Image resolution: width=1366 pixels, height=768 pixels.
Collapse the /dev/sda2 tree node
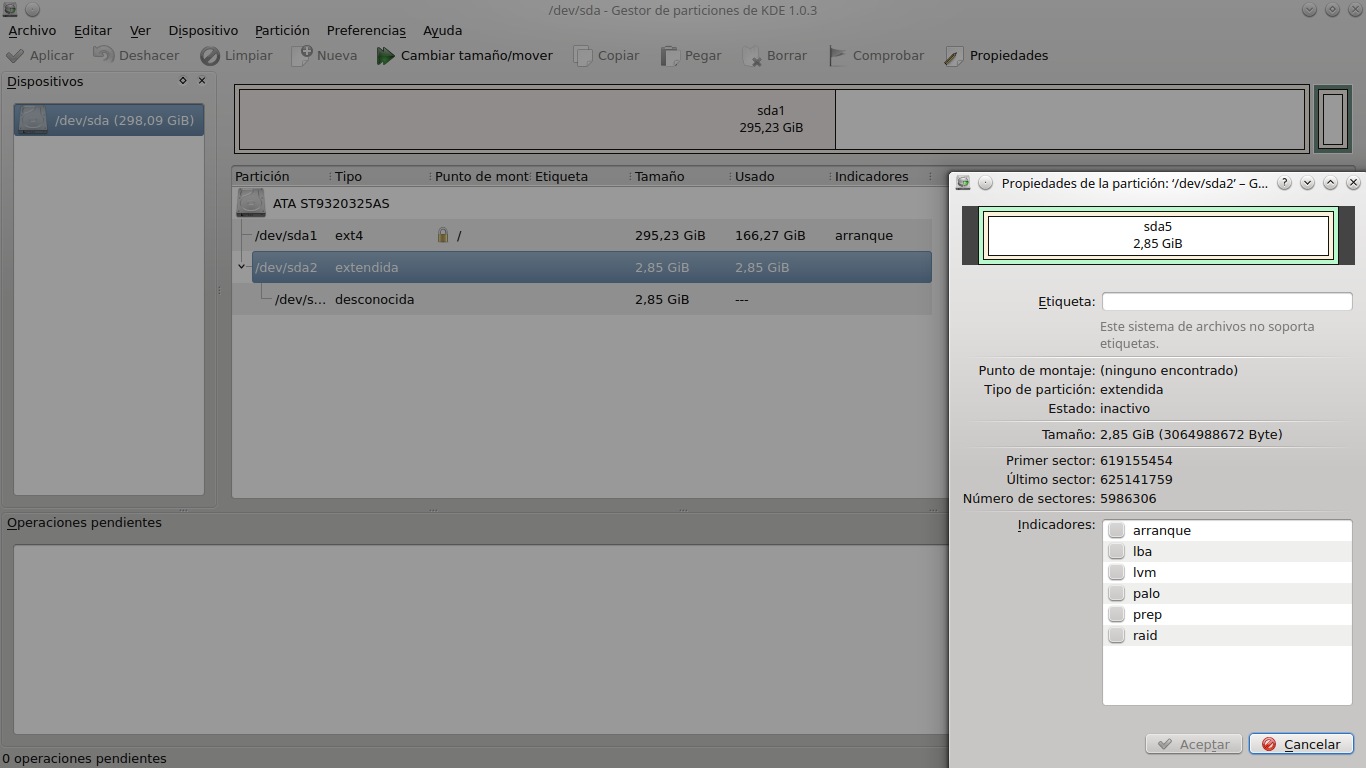click(x=241, y=267)
